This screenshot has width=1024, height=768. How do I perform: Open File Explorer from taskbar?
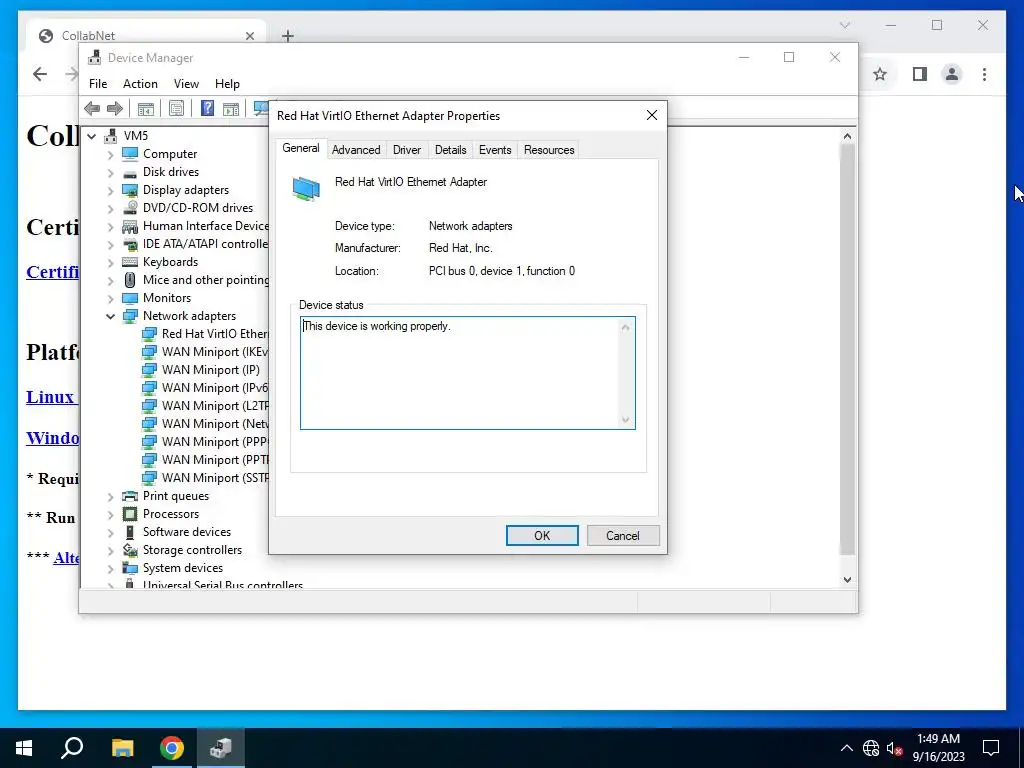122,748
